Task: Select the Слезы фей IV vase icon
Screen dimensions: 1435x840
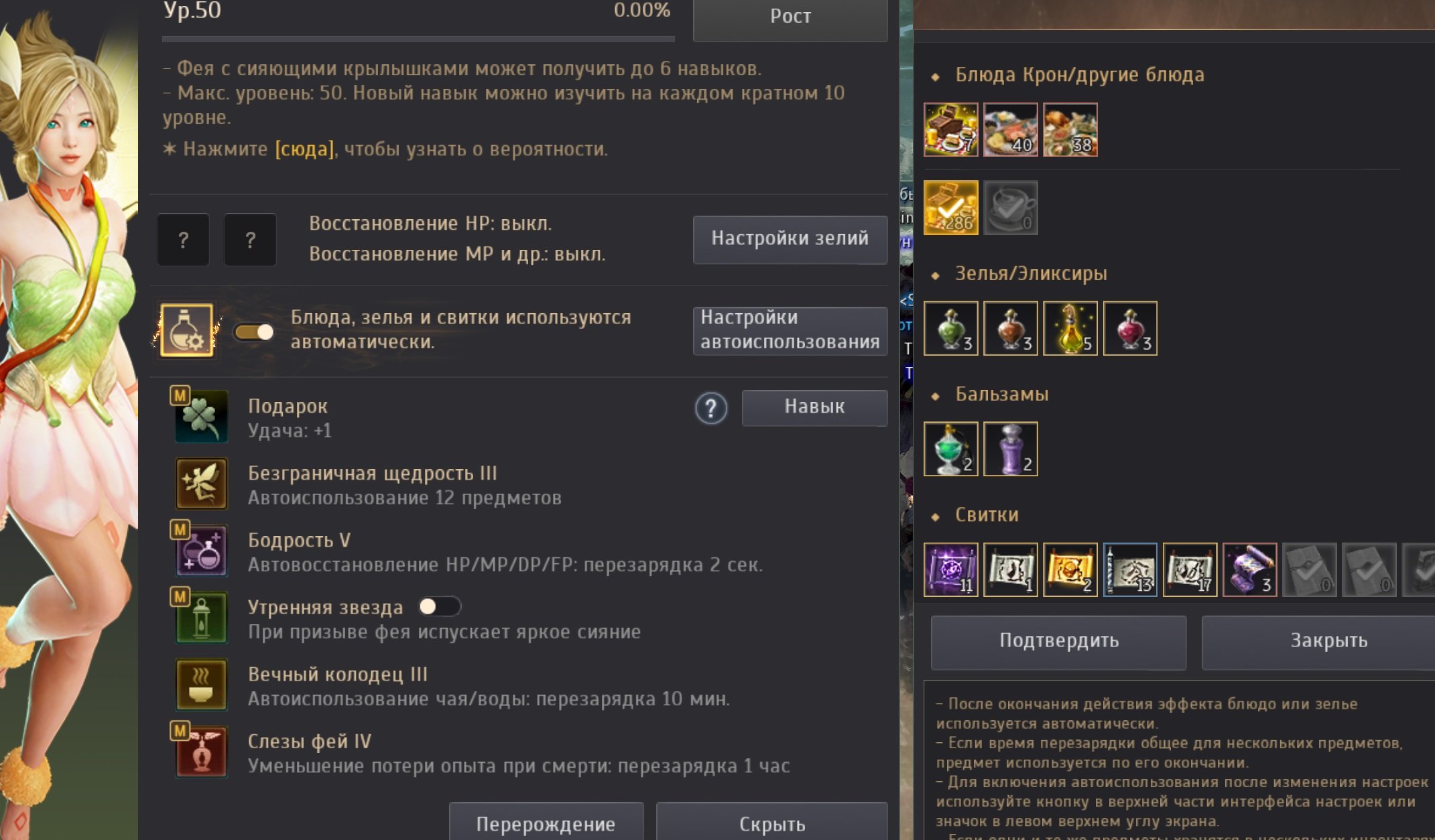Action: click(201, 752)
